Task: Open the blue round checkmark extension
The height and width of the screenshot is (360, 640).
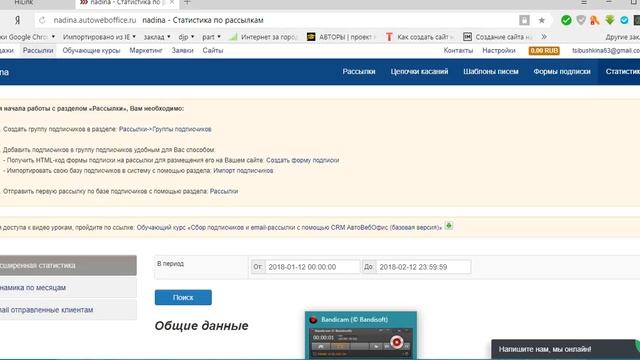Action: [x=624, y=20]
